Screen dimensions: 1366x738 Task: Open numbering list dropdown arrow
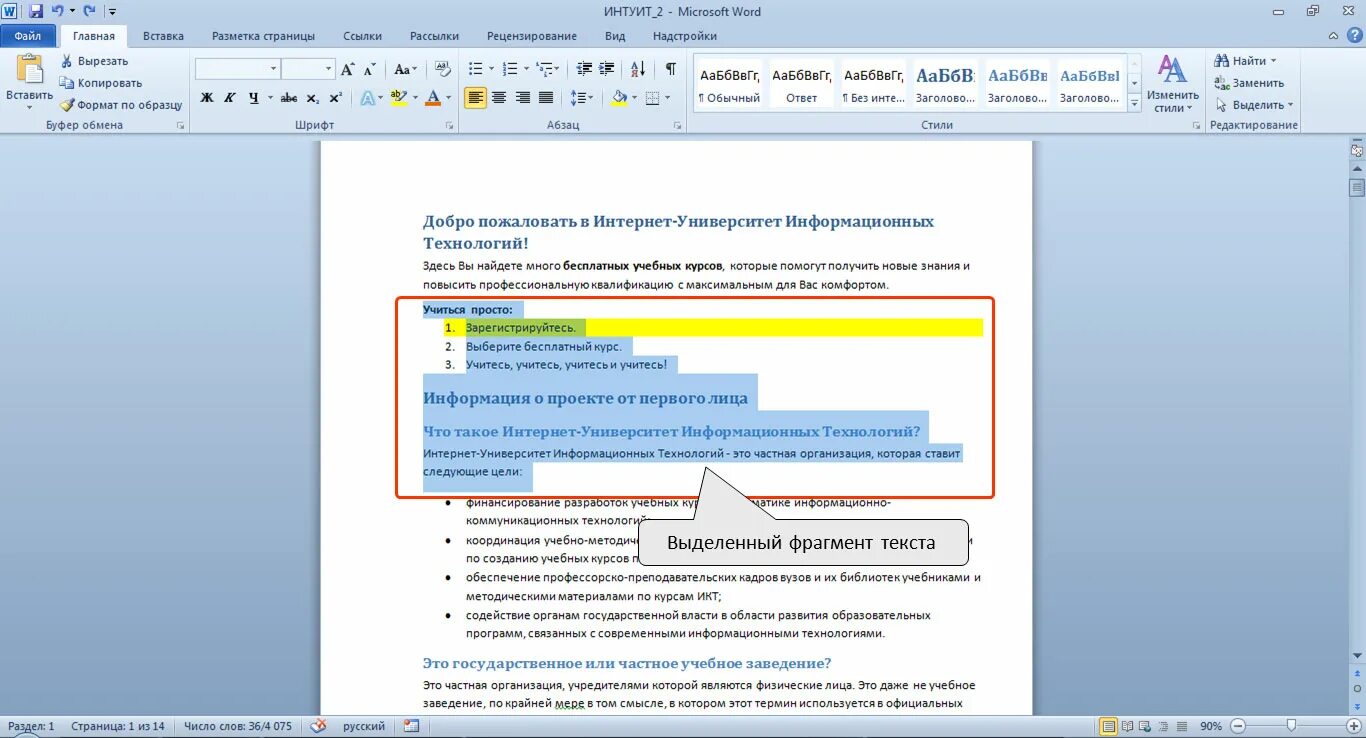[x=526, y=69]
